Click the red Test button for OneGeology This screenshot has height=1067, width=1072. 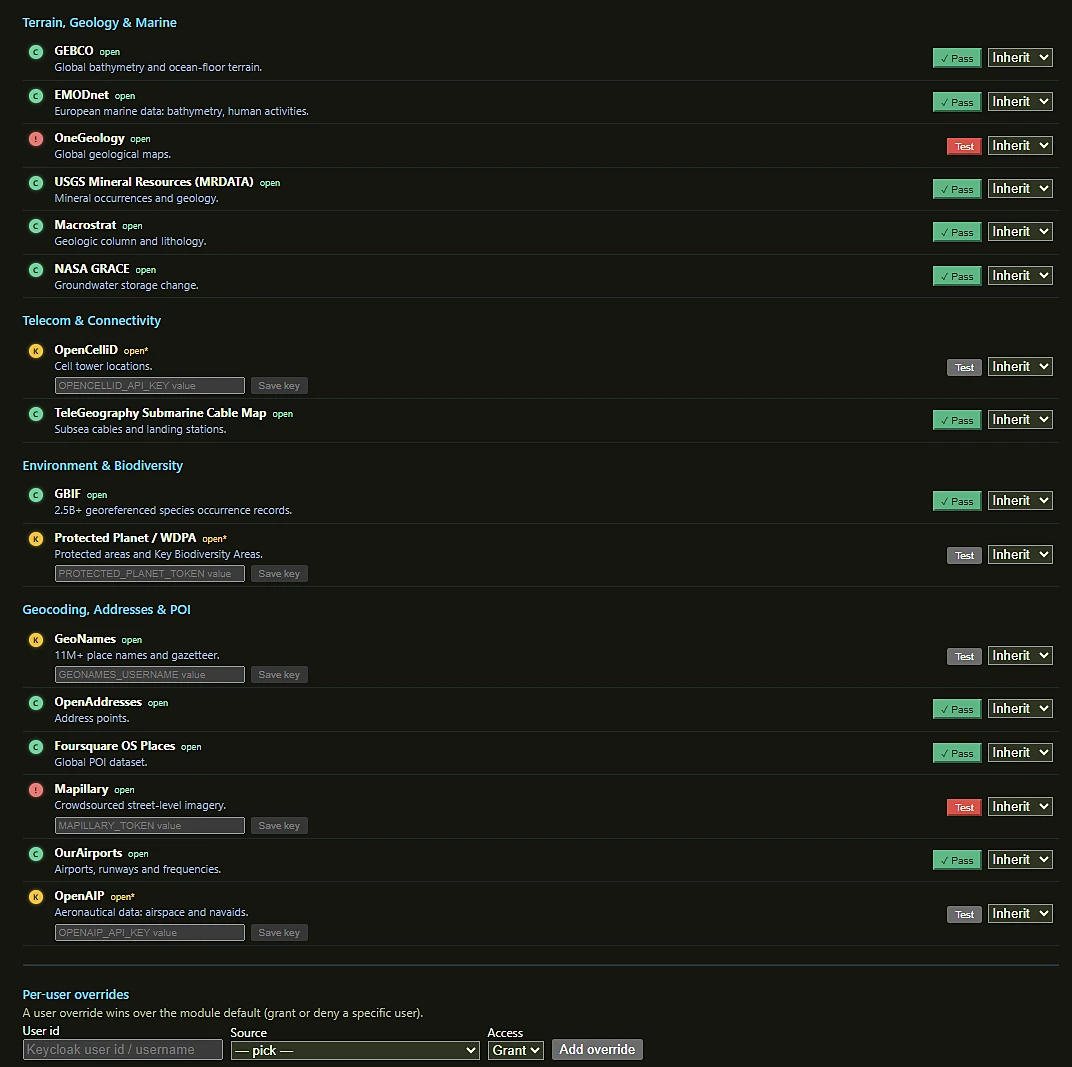pos(964,146)
